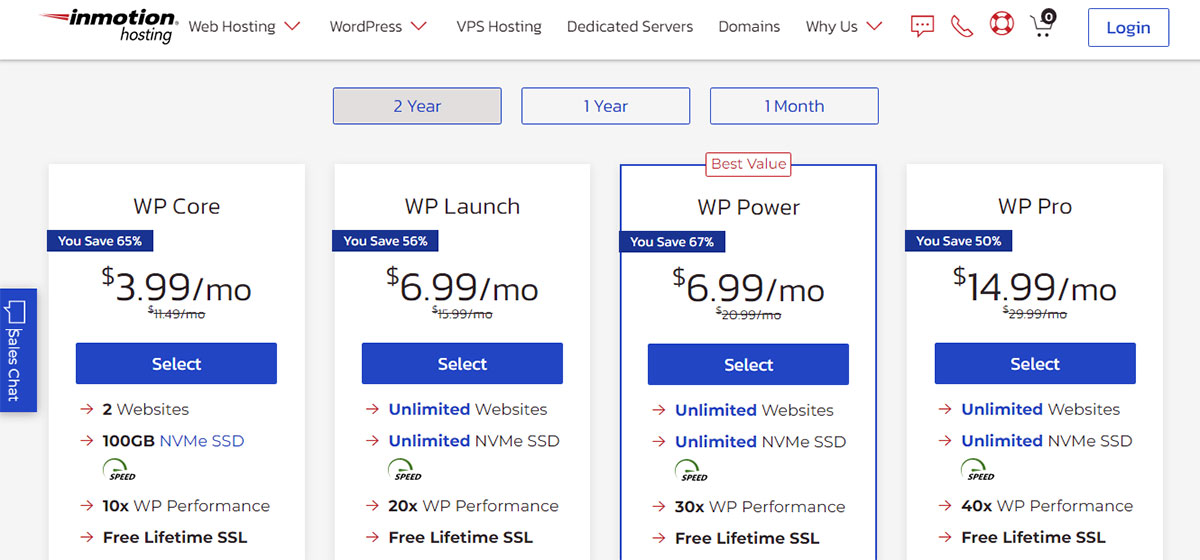Click the Best Value badge
The image size is (1200, 560).
pyautogui.click(x=749, y=164)
